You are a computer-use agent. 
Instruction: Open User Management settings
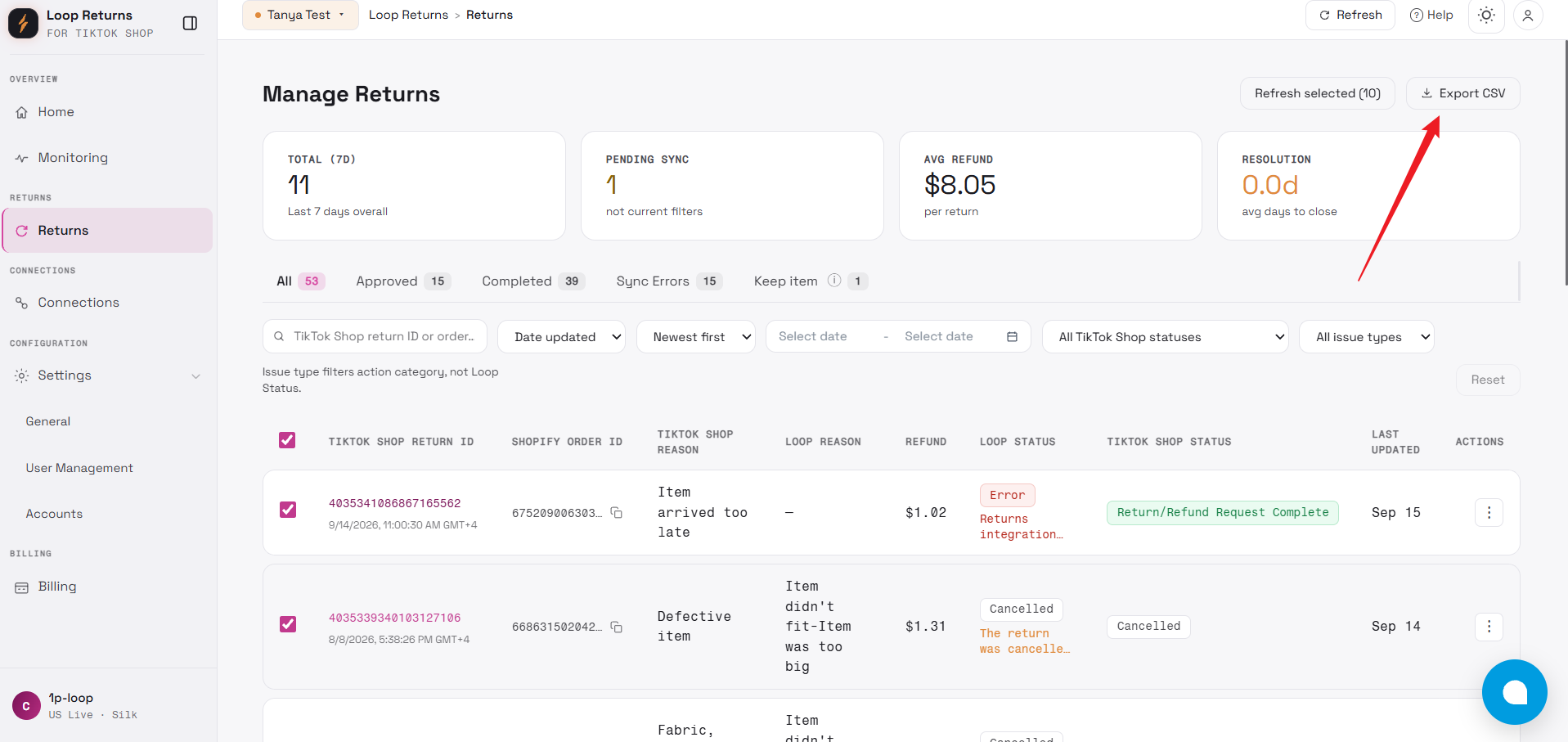point(79,468)
